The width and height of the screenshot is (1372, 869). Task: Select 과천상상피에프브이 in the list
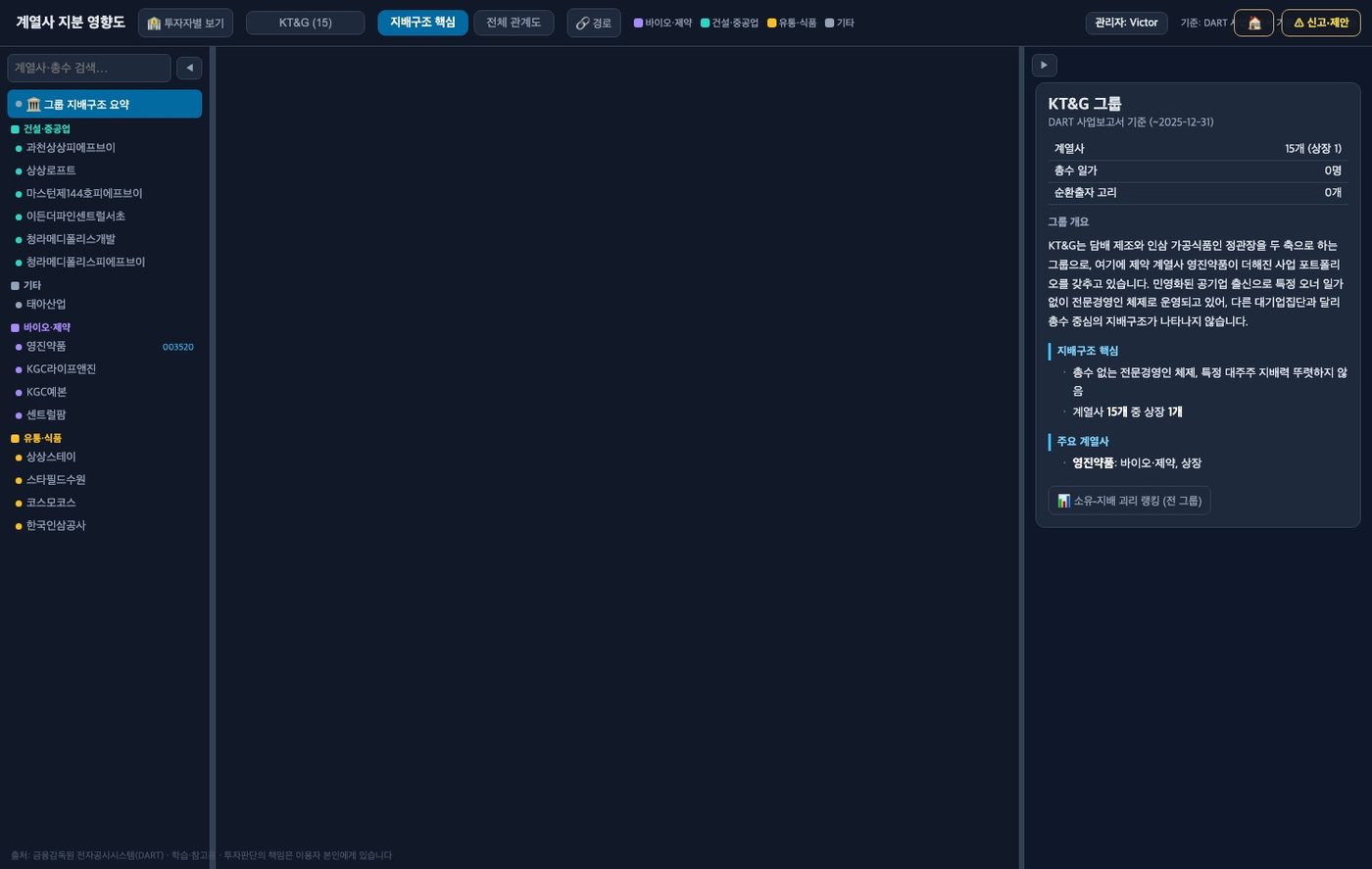(105, 148)
